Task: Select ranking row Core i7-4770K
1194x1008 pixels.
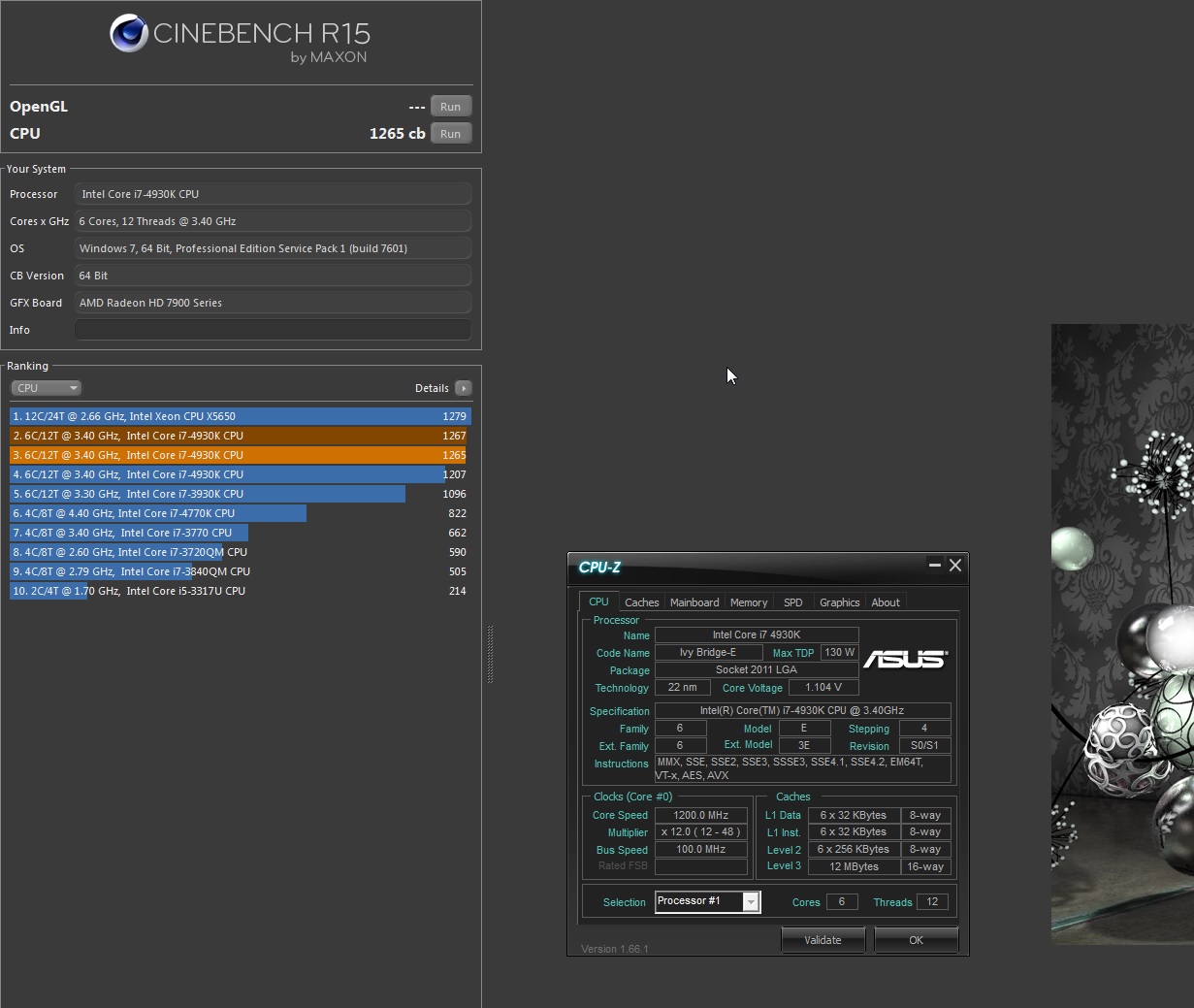Action: point(240,513)
